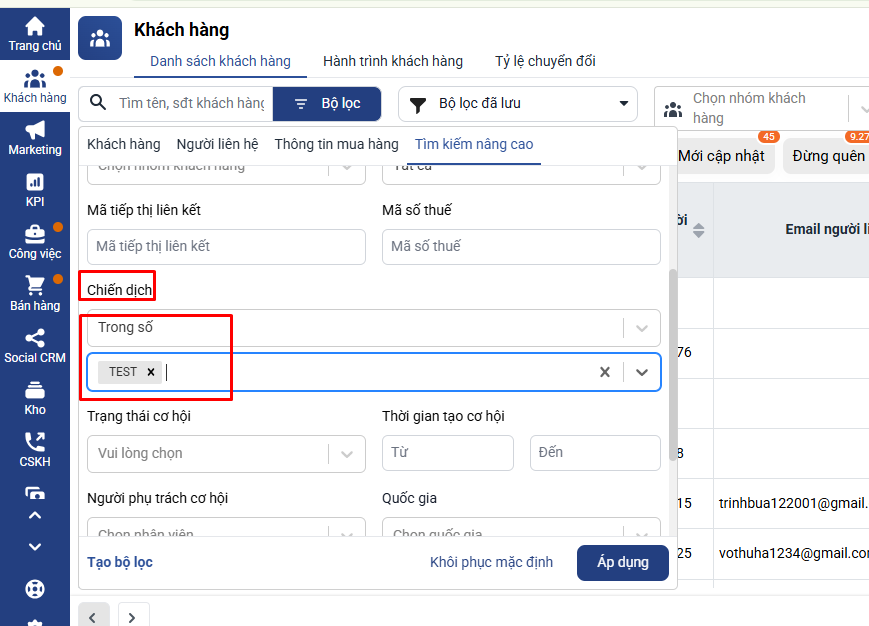Open the Kho warehouse icon
Image resolution: width=869 pixels, height=626 pixels.
[35, 390]
